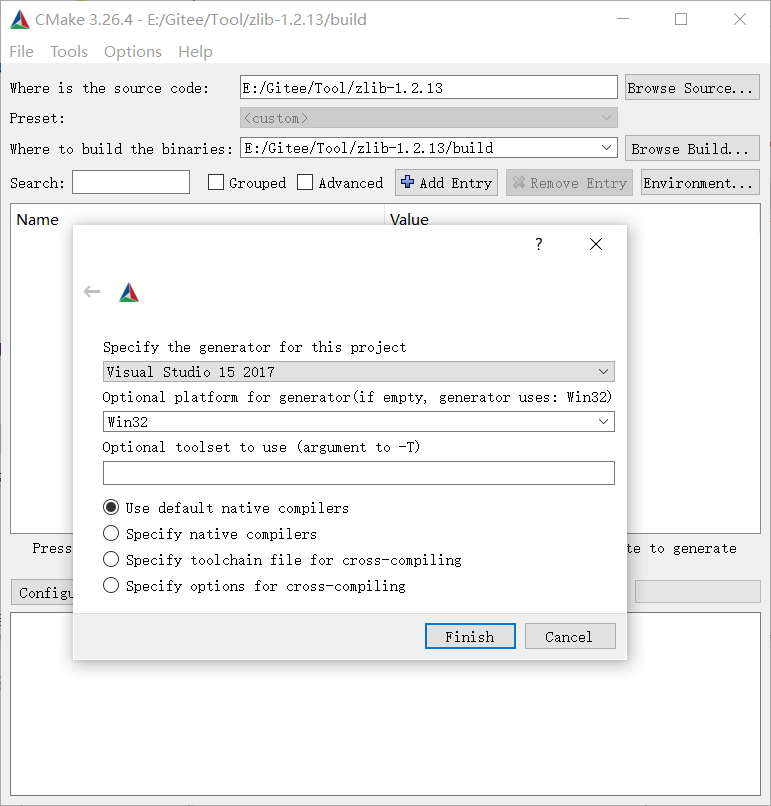Open the Tools menu

(69, 51)
